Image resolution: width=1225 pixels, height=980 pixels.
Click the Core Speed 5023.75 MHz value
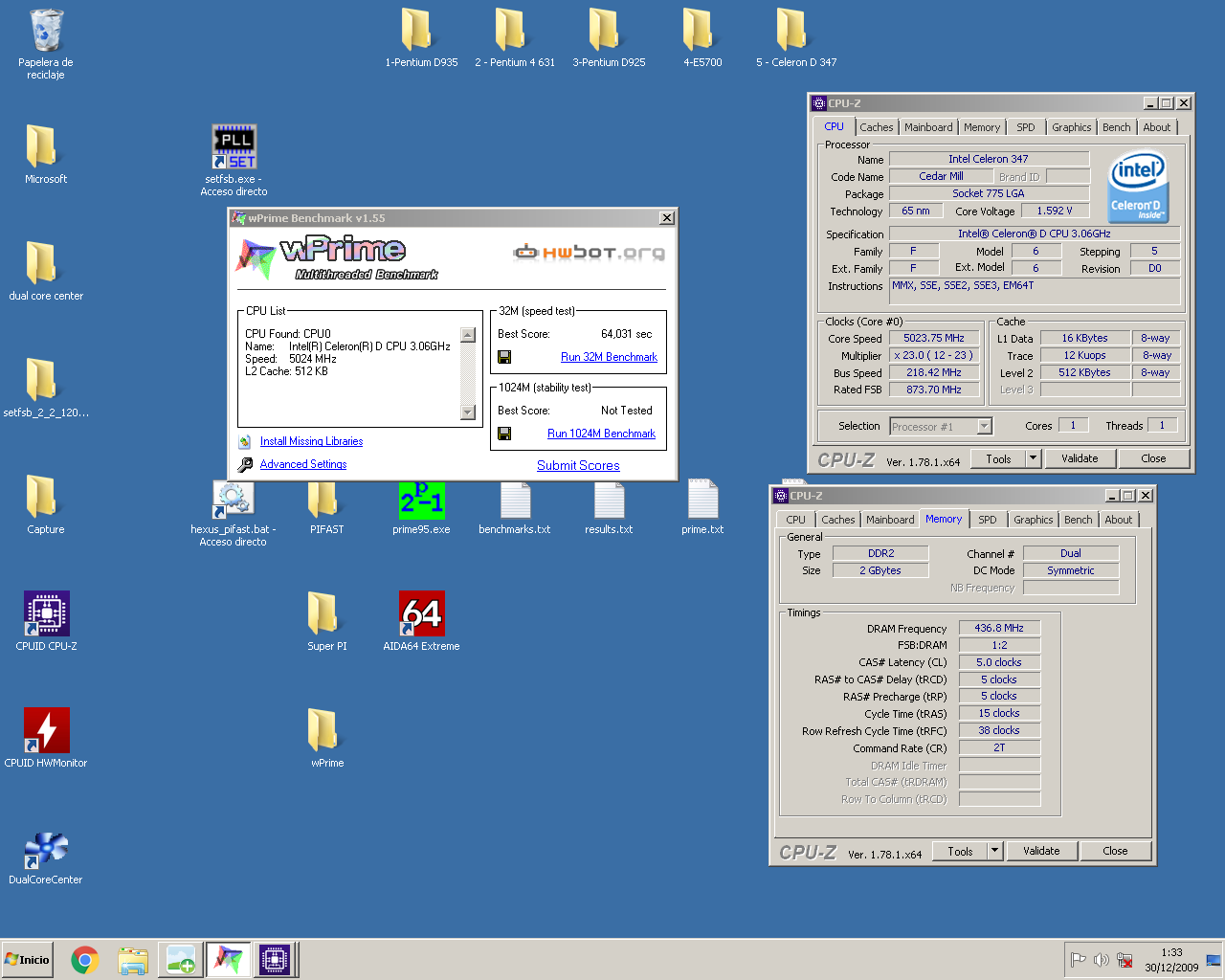point(934,338)
